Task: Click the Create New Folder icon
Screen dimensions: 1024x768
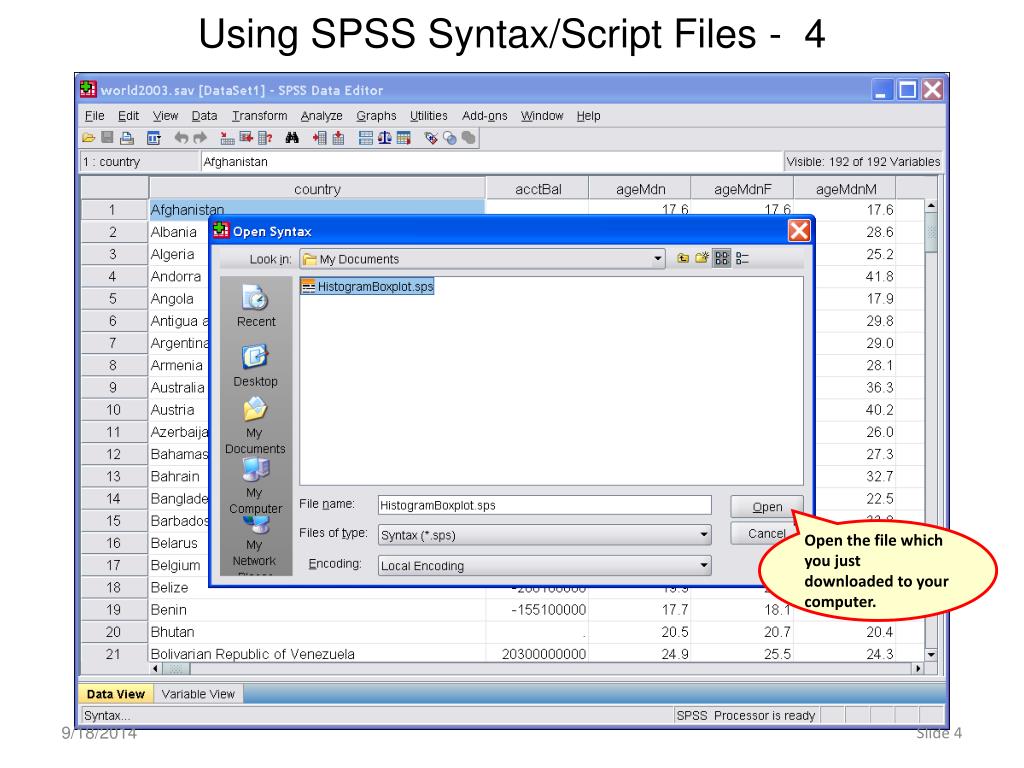Action: click(702, 259)
